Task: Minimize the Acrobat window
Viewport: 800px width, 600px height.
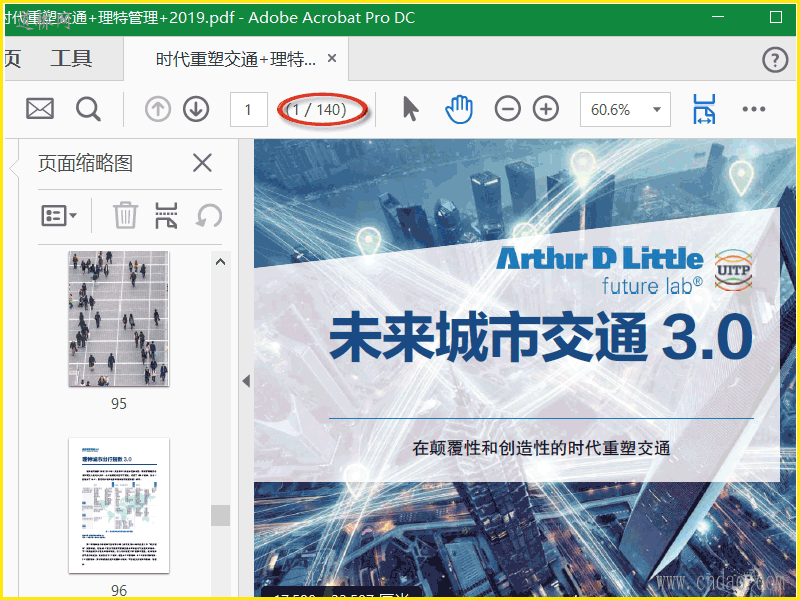Action: [x=718, y=17]
